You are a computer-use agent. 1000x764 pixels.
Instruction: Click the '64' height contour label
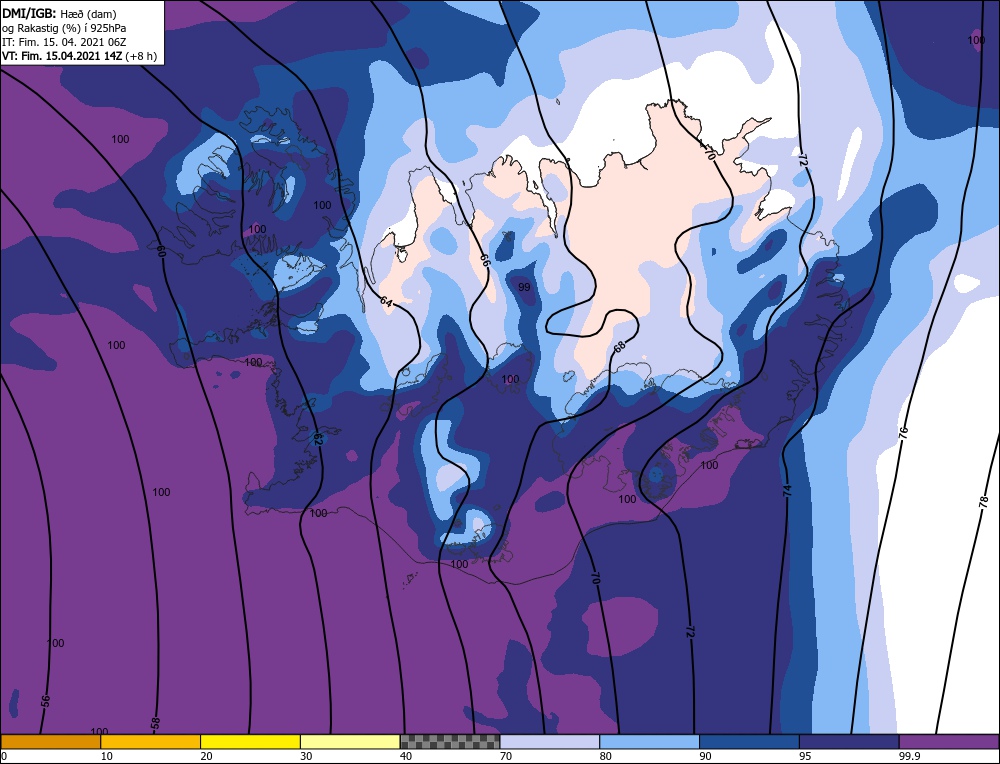pyautogui.click(x=386, y=302)
